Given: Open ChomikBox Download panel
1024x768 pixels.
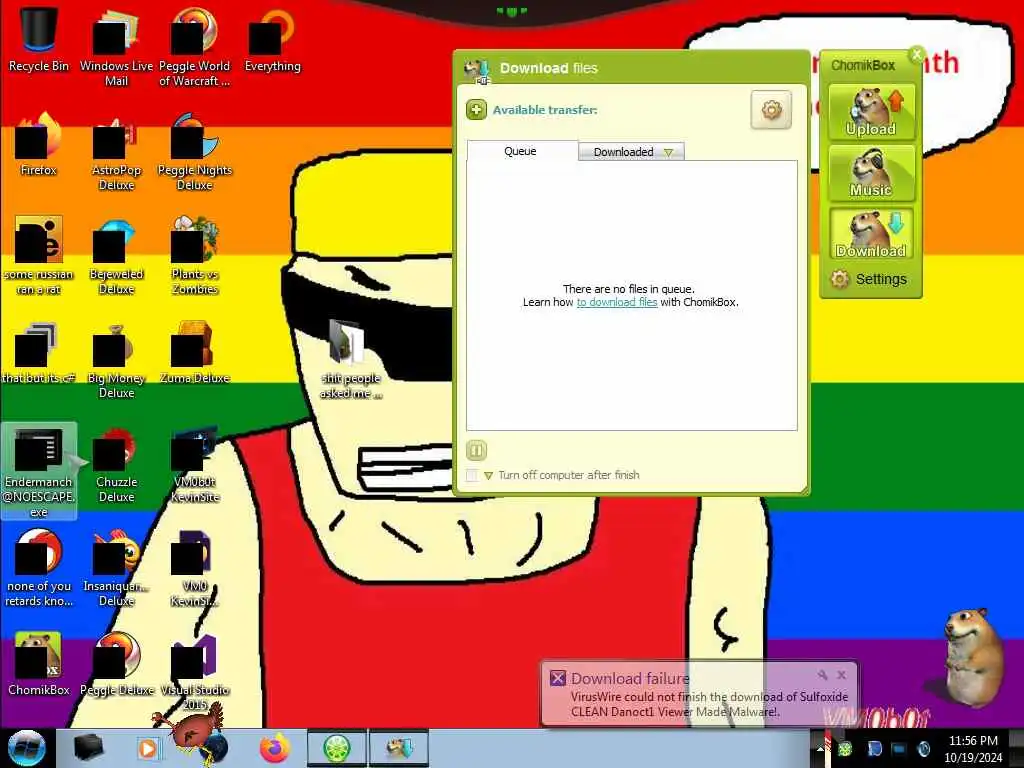Looking at the screenshot, I should [x=871, y=234].
